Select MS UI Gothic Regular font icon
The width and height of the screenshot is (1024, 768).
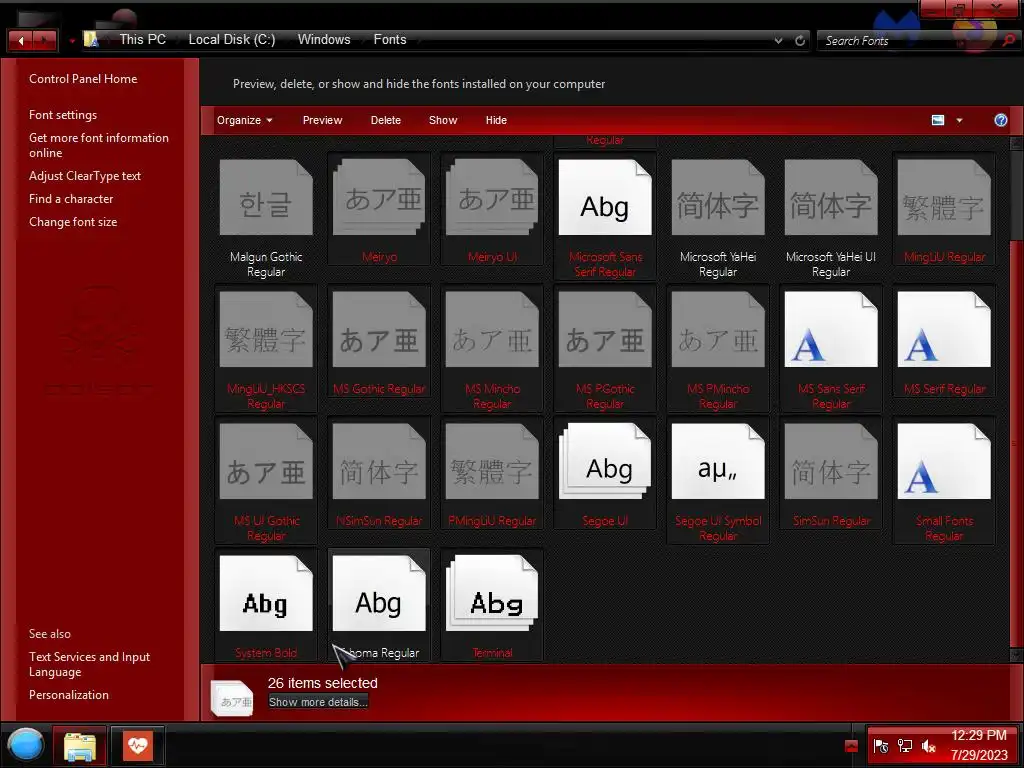click(266, 462)
